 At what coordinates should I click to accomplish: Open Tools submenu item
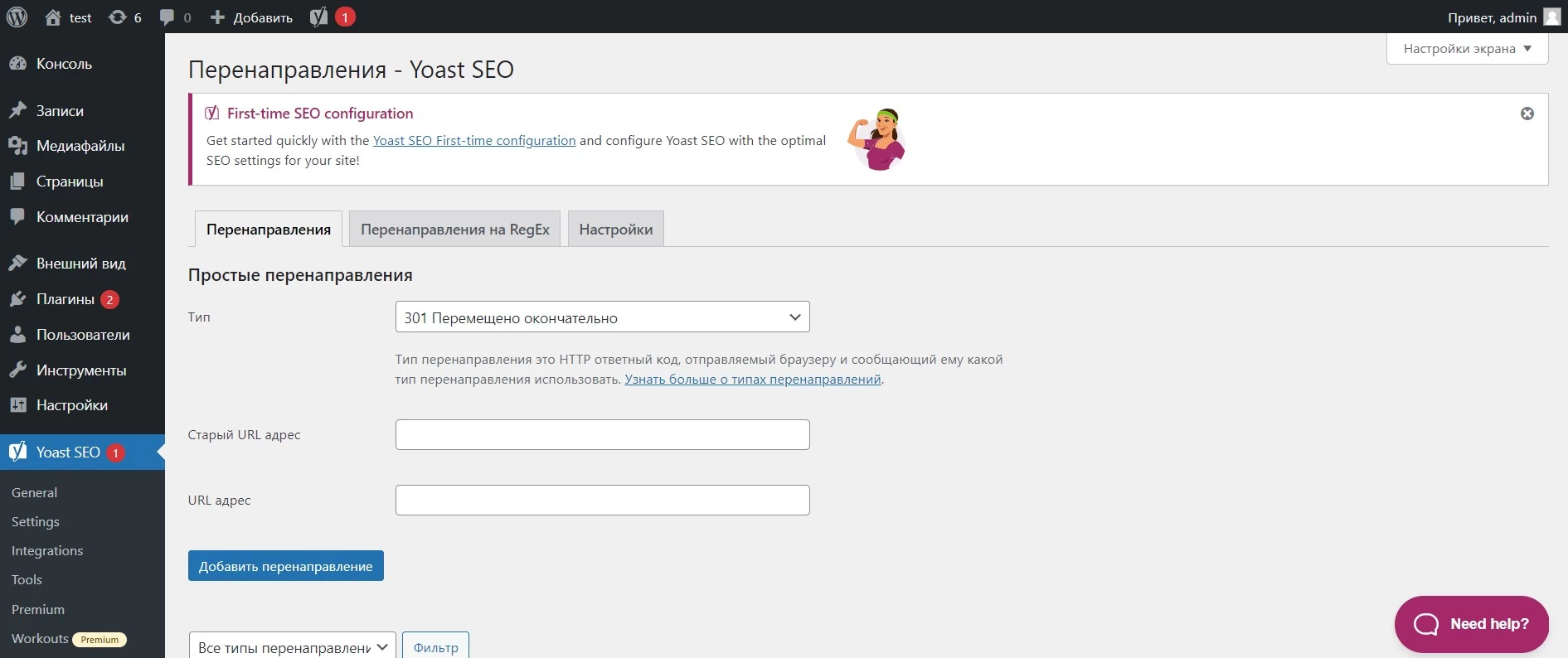[27, 579]
